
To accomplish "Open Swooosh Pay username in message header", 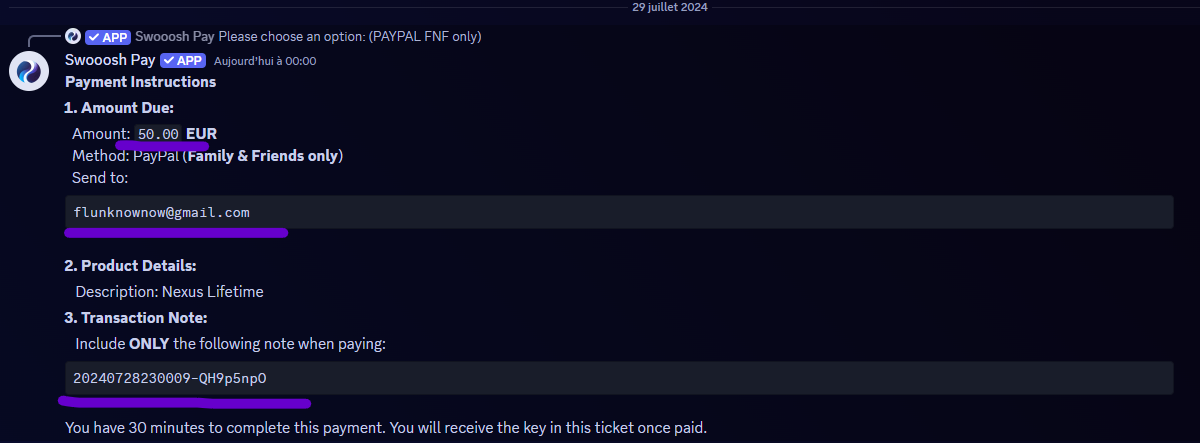I will (x=110, y=60).
